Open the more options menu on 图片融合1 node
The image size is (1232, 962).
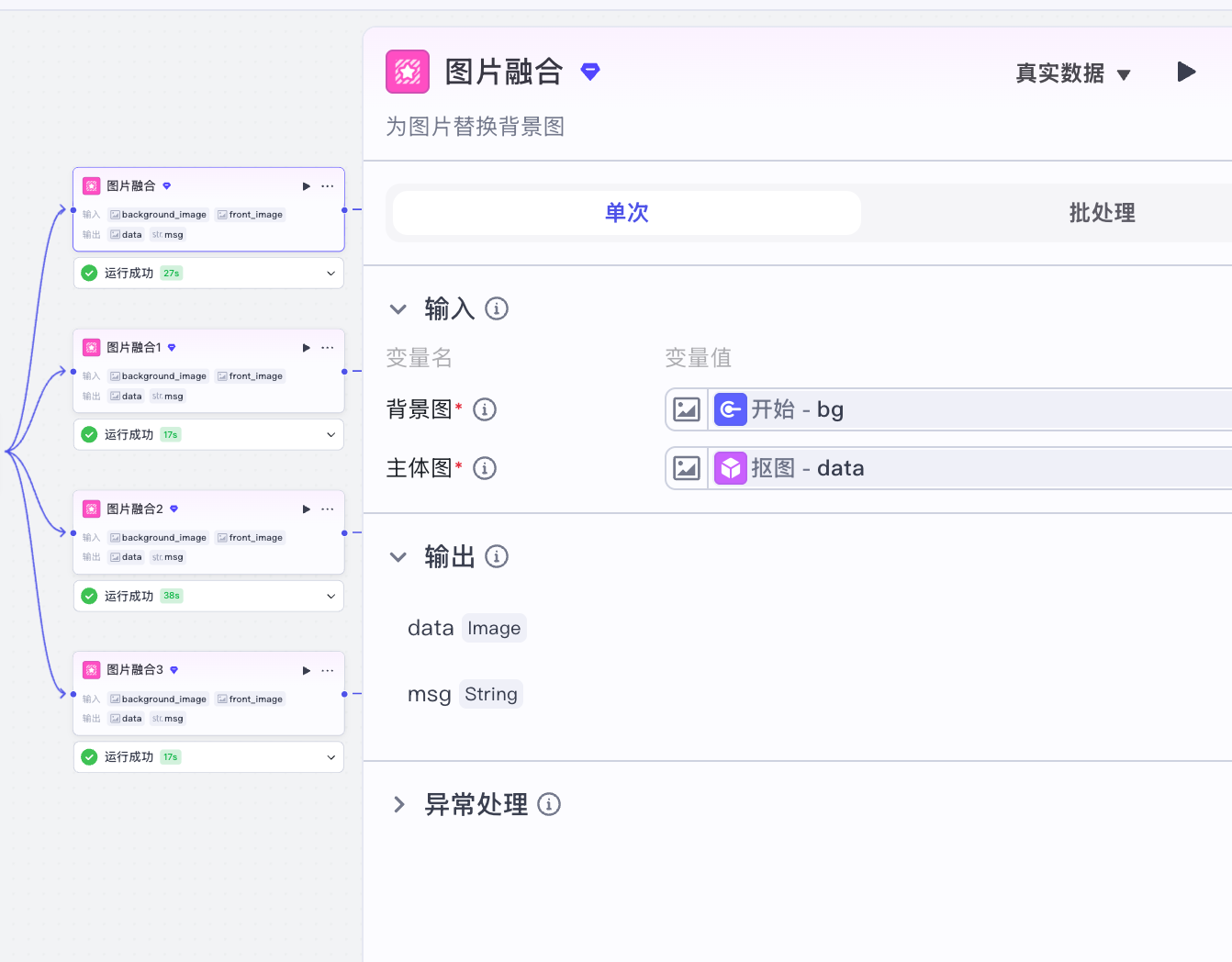click(x=328, y=347)
